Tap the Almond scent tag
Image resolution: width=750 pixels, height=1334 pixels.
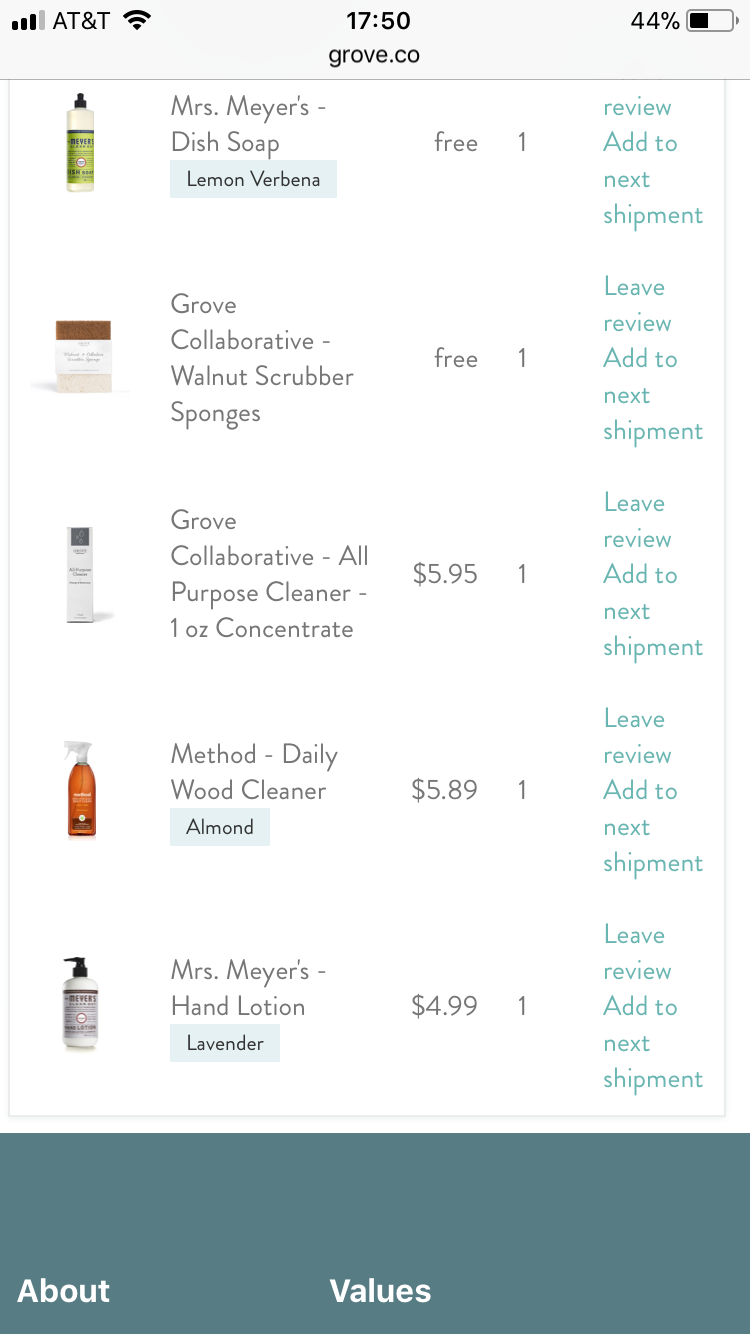click(220, 827)
